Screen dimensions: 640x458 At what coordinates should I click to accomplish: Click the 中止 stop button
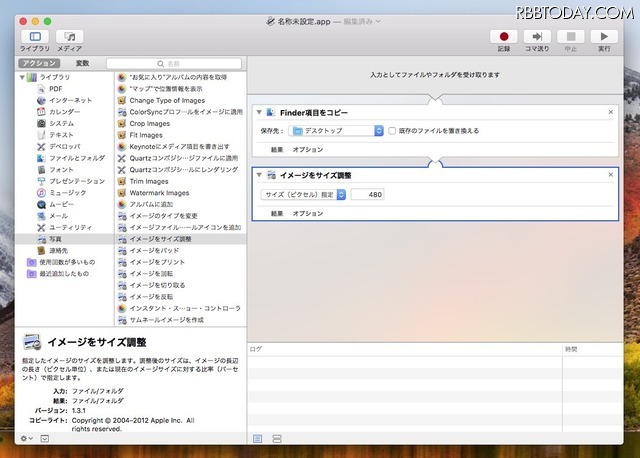pyautogui.click(x=571, y=37)
